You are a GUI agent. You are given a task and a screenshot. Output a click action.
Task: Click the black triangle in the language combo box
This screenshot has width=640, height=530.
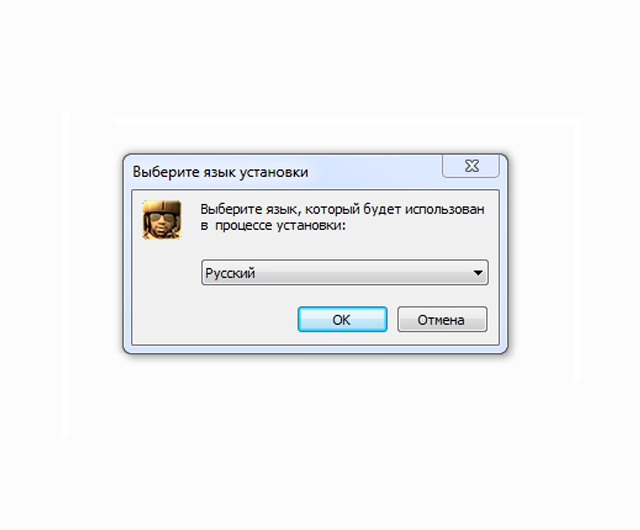pyautogui.click(x=478, y=273)
